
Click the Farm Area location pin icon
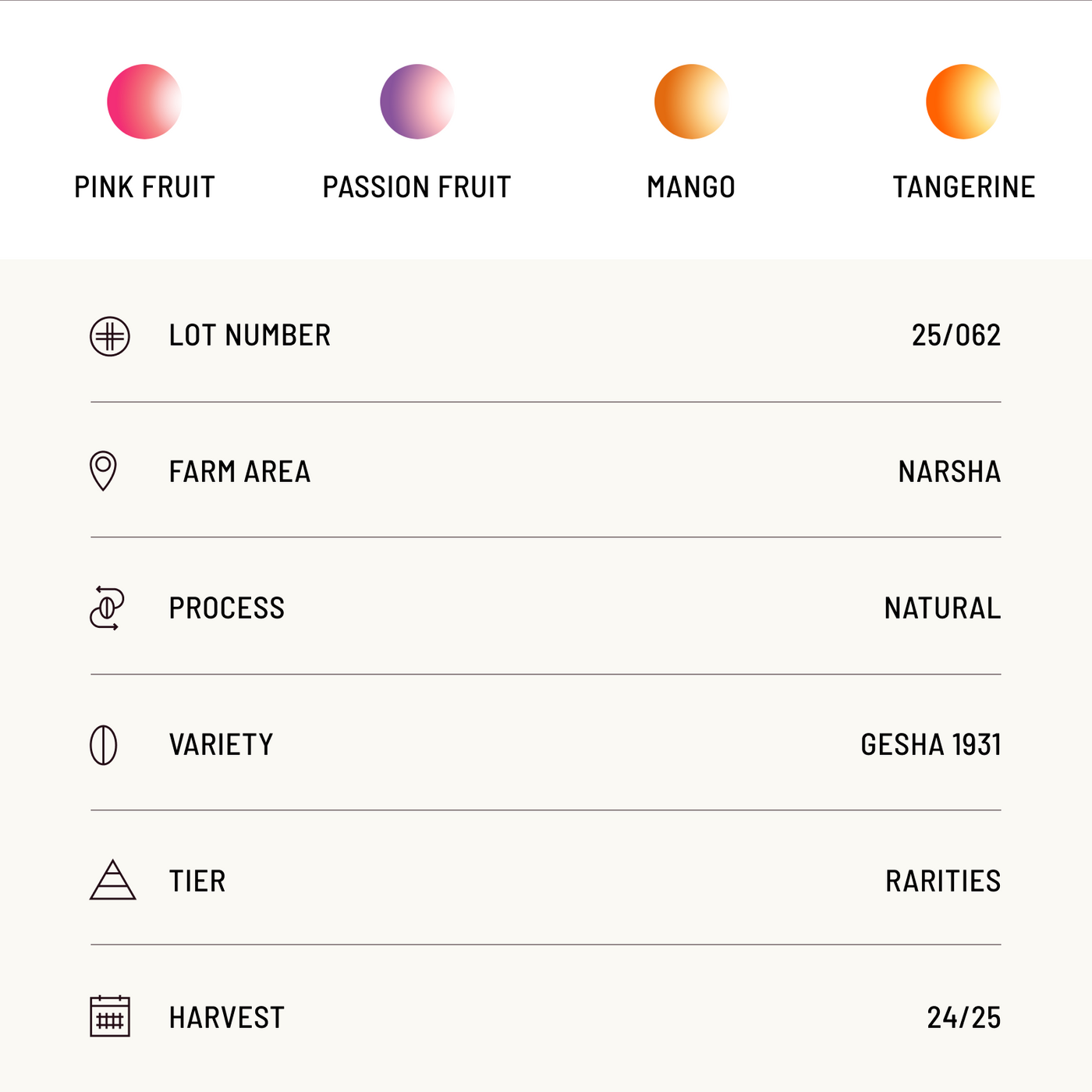pos(103,470)
